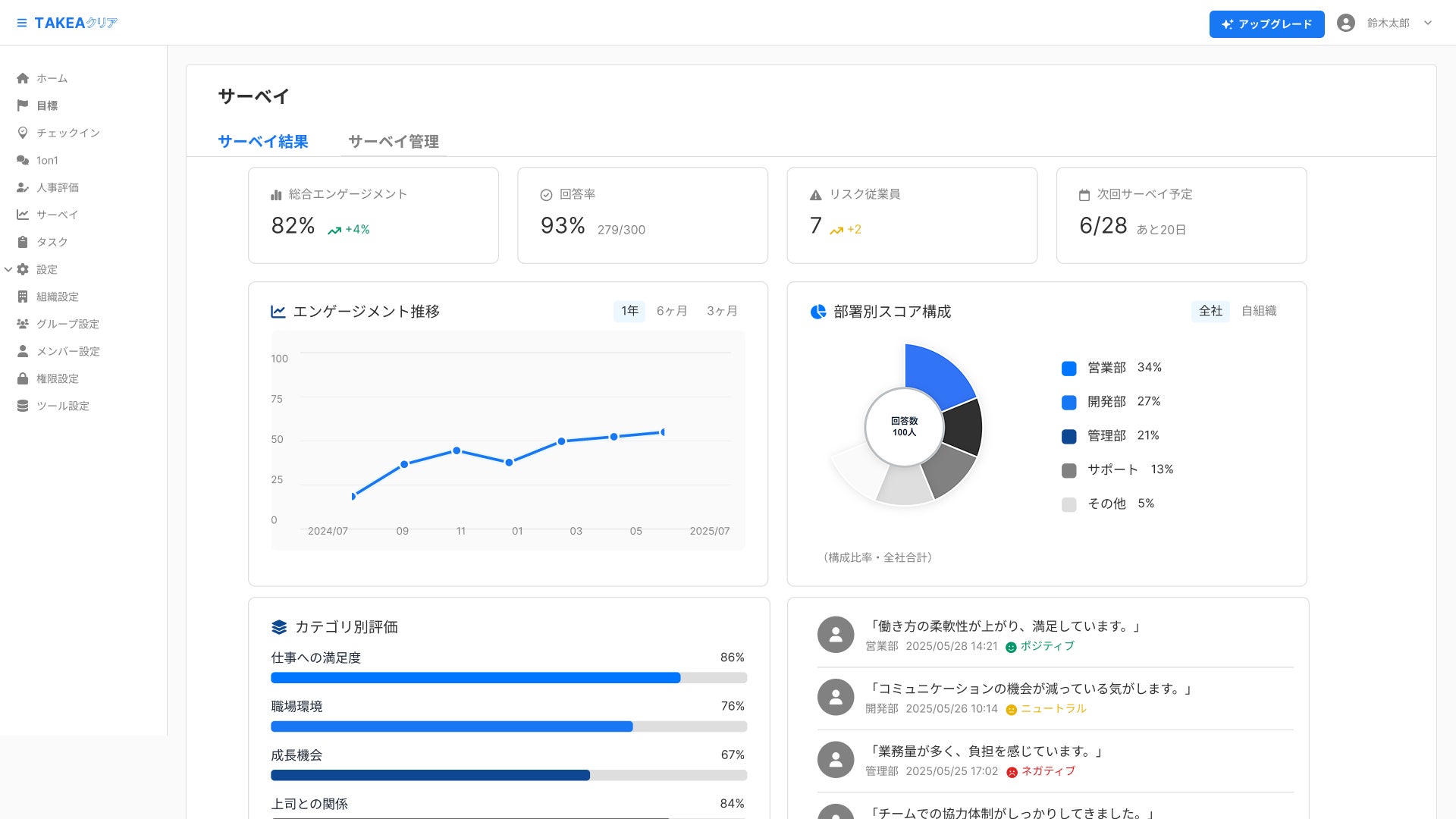1456x819 pixels.
Task: Click the 1on1 chat bubbles icon
Action: (x=23, y=160)
